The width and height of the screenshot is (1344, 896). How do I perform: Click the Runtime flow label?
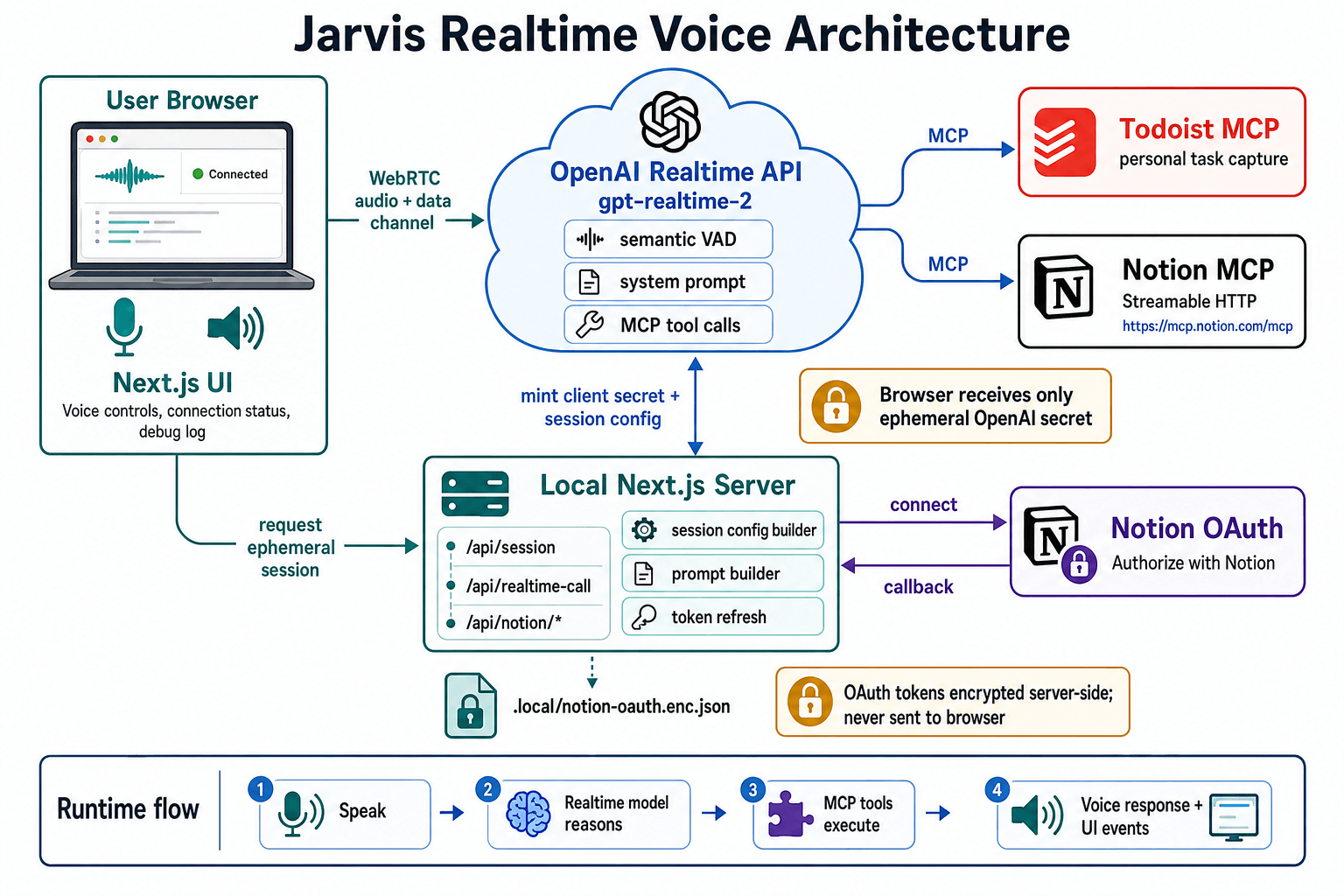[x=128, y=809]
